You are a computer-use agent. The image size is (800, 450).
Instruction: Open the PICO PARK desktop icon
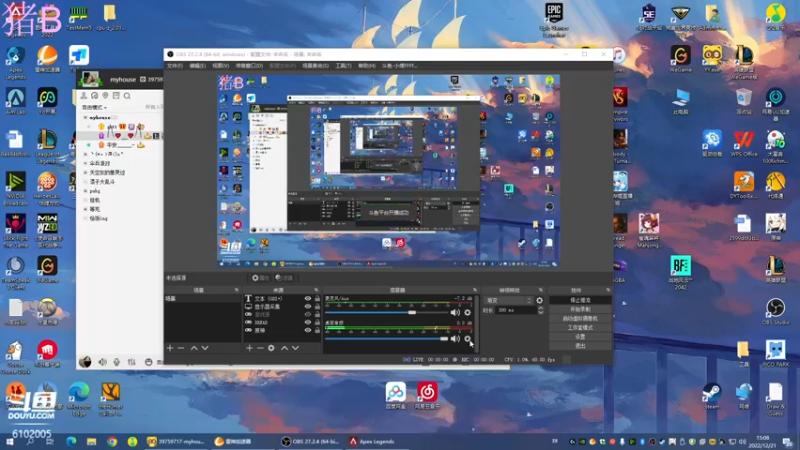tap(776, 354)
